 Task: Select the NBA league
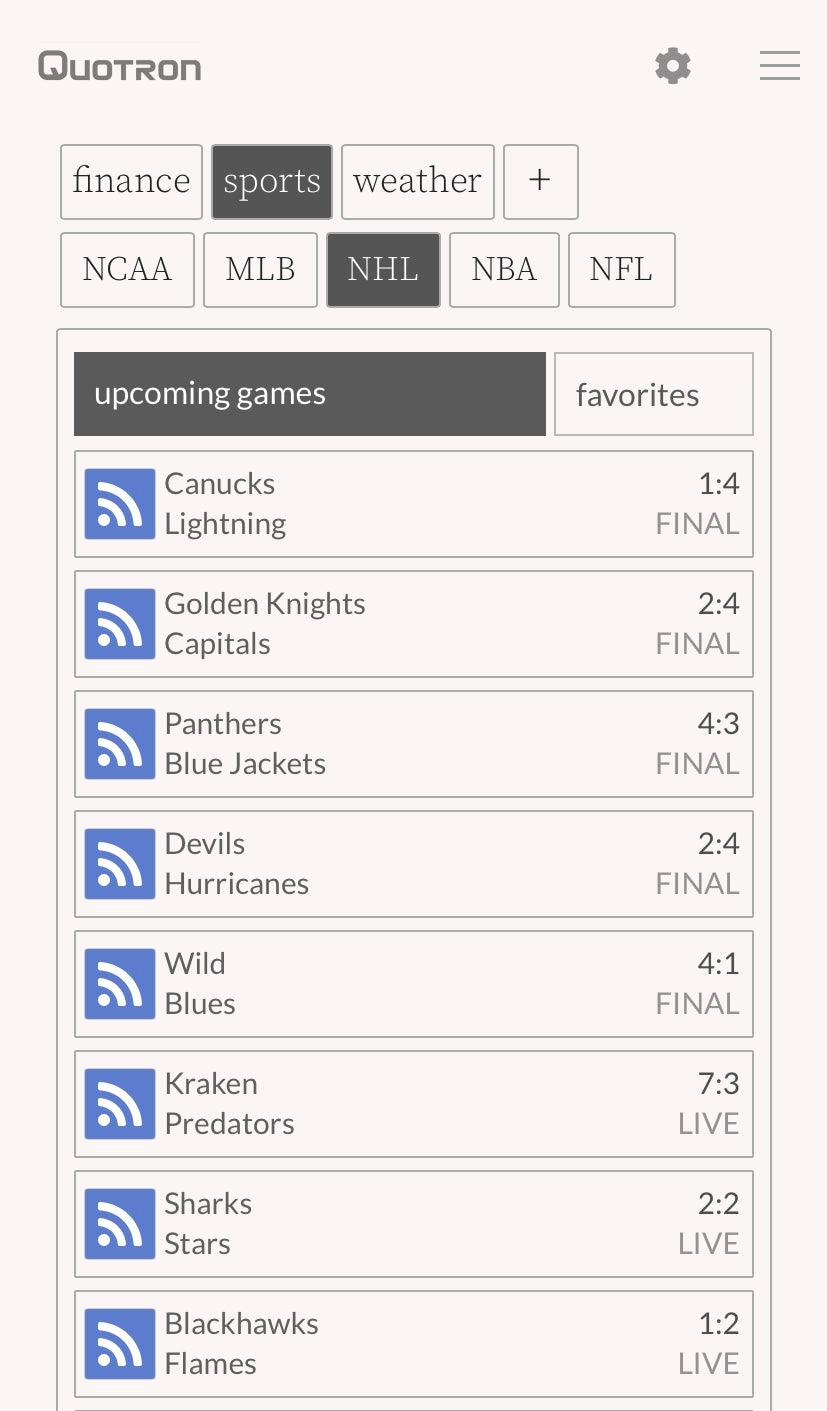[504, 270]
